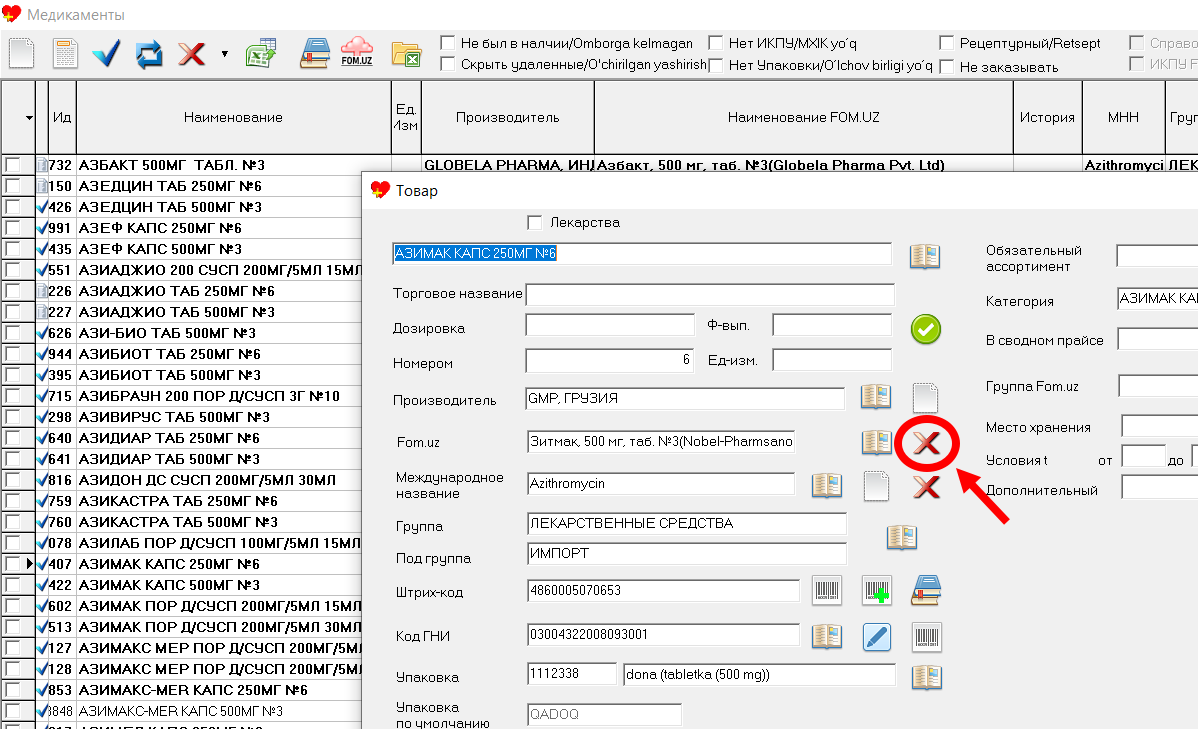1198x729 pixels.
Task: Refresh the list with the blue arrows icon
Action: pyautogui.click(x=149, y=54)
